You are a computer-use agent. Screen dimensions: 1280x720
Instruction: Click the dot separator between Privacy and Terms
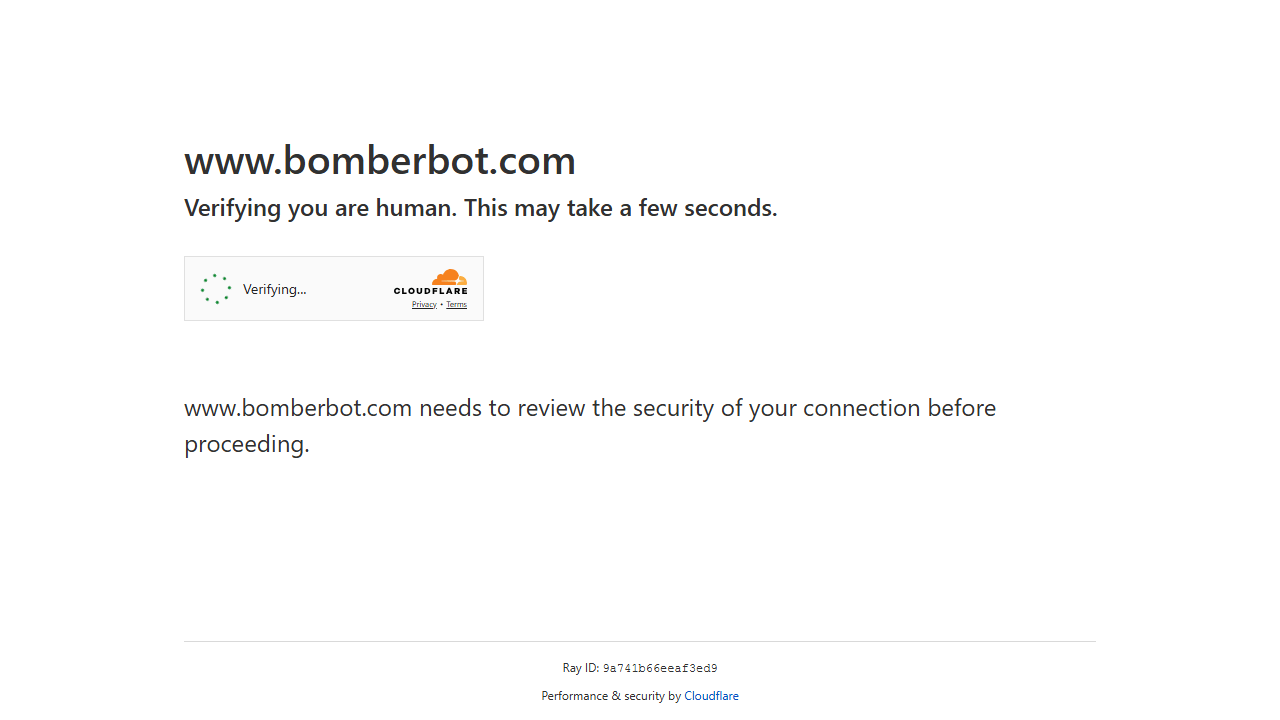click(x=441, y=305)
